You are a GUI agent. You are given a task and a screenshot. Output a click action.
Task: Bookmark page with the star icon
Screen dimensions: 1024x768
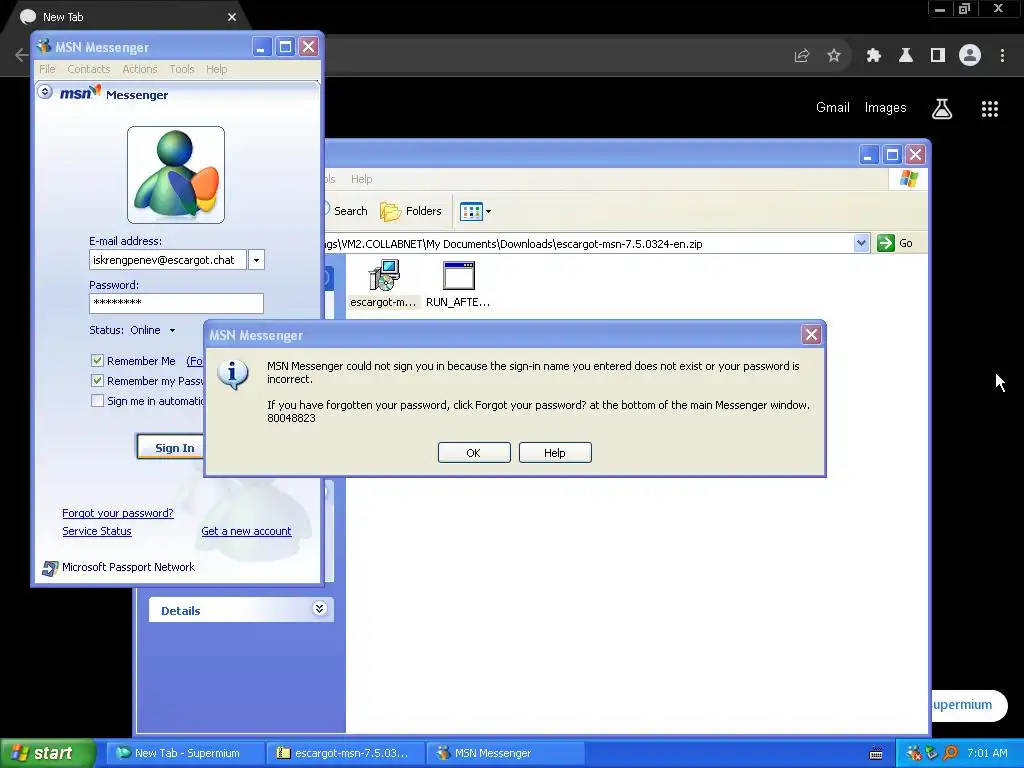pos(834,56)
